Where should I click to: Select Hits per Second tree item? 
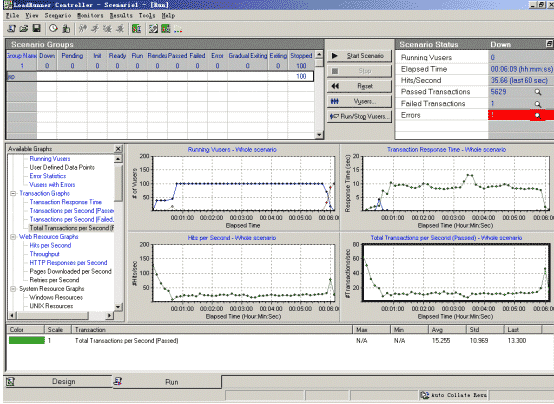(50, 245)
